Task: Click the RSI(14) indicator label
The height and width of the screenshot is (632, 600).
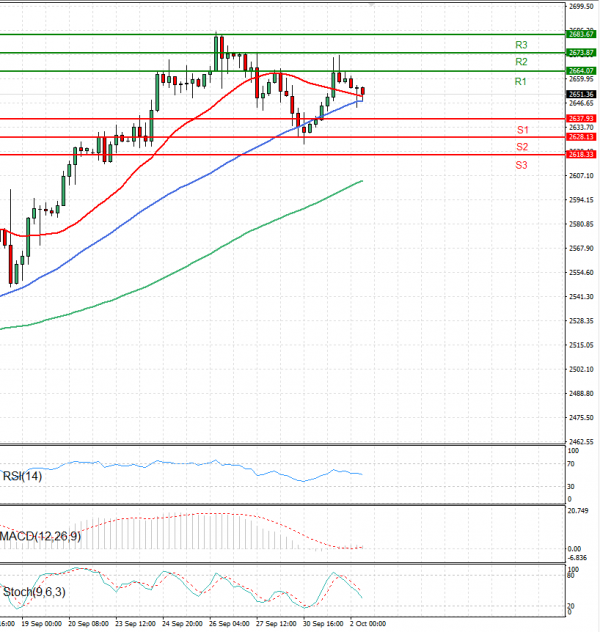Action: coord(22,476)
